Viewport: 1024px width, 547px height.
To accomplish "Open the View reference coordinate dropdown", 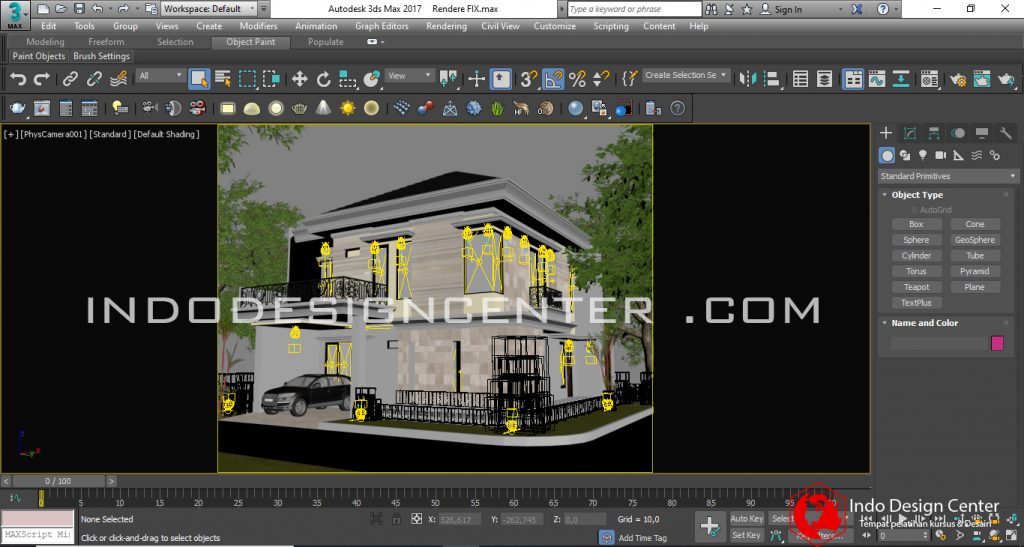I will click(x=409, y=76).
